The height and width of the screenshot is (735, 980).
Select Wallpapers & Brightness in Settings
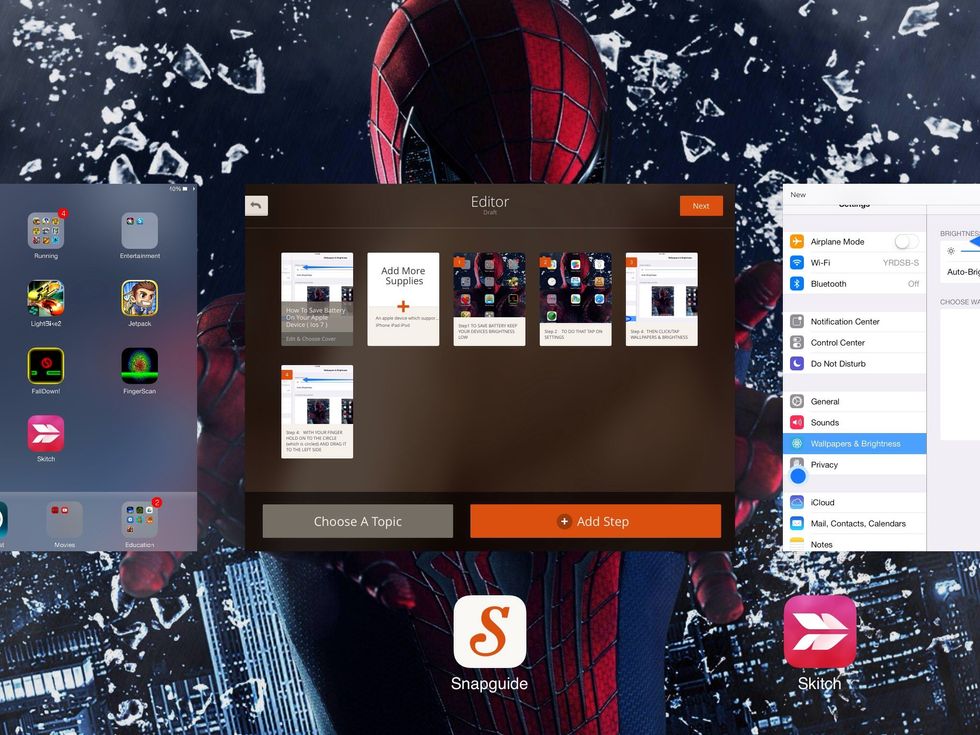(855, 443)
